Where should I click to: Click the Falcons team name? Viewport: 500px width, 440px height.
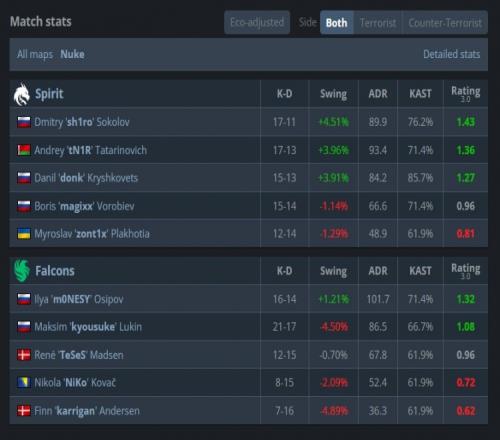click(55, 271)
